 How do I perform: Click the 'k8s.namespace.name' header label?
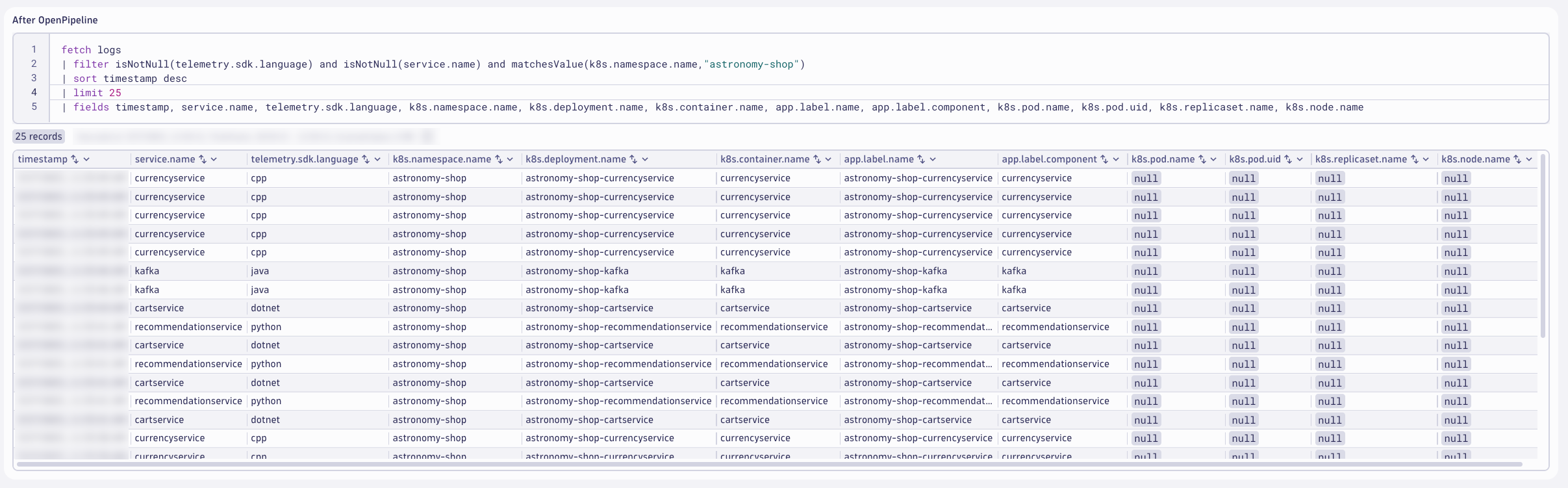click(442, 159)
